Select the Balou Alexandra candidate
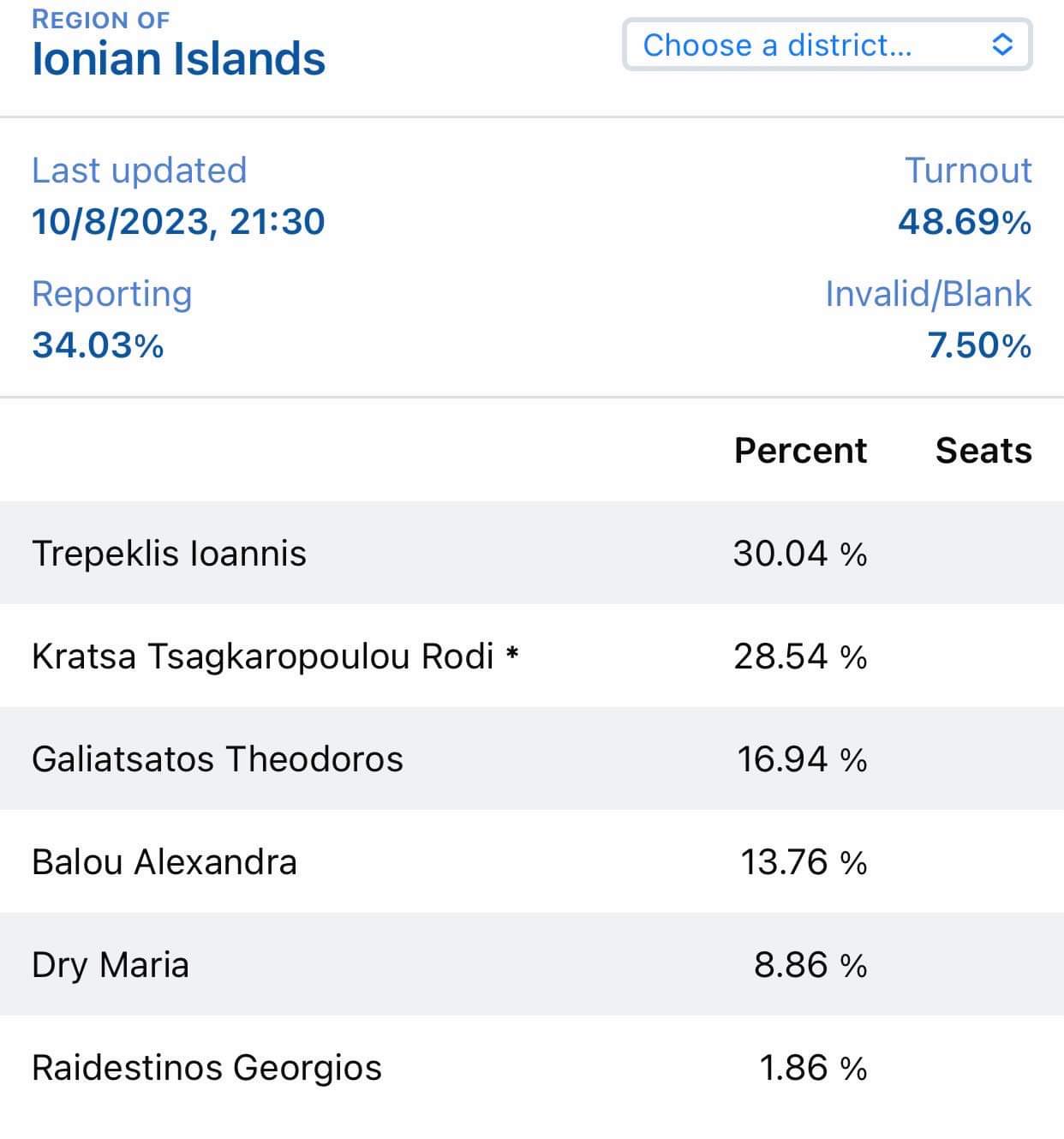The height and width of the screenshot is (1139, 1064). [x=164, y=862]
